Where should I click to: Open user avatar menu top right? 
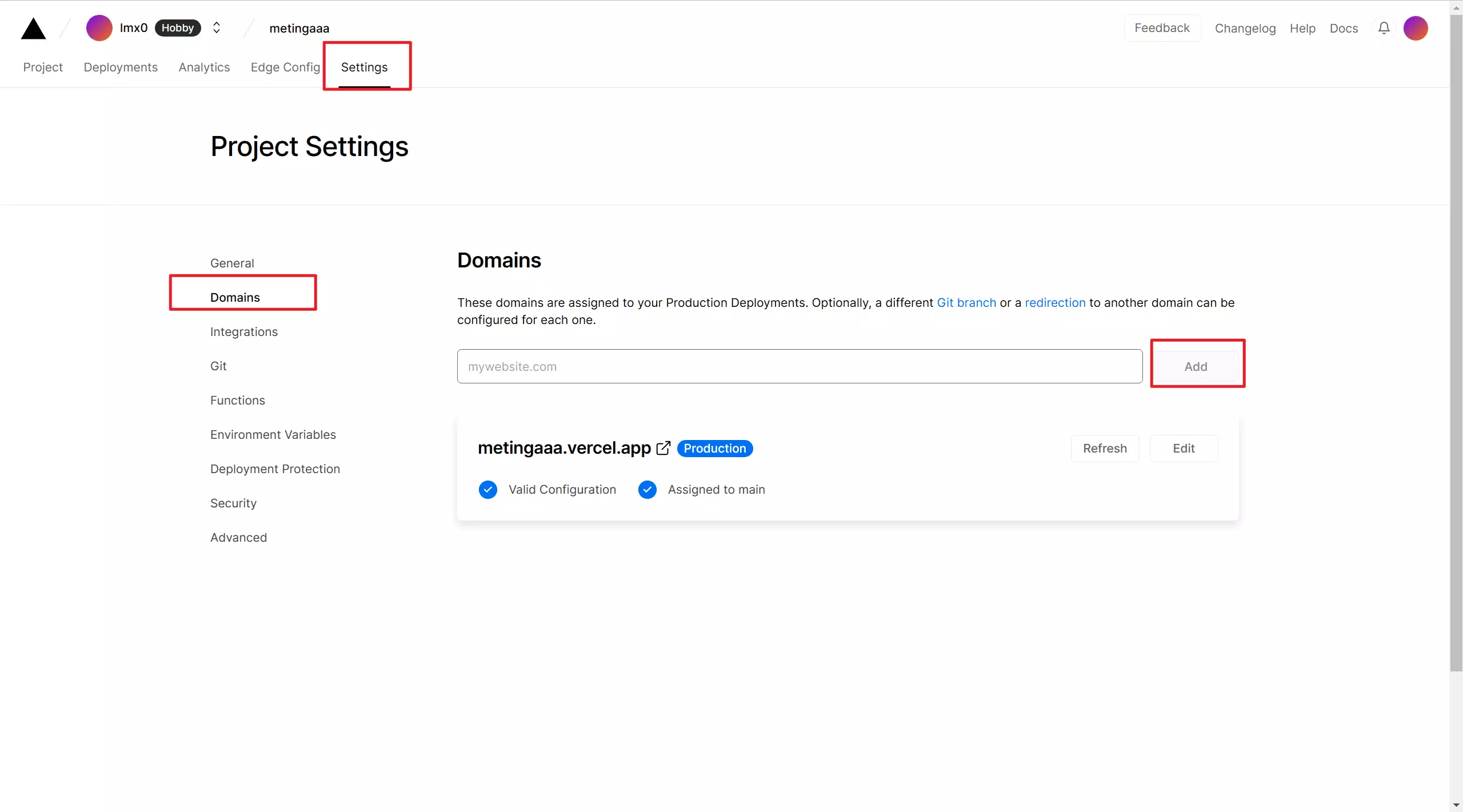click(x=1416, y=28)
